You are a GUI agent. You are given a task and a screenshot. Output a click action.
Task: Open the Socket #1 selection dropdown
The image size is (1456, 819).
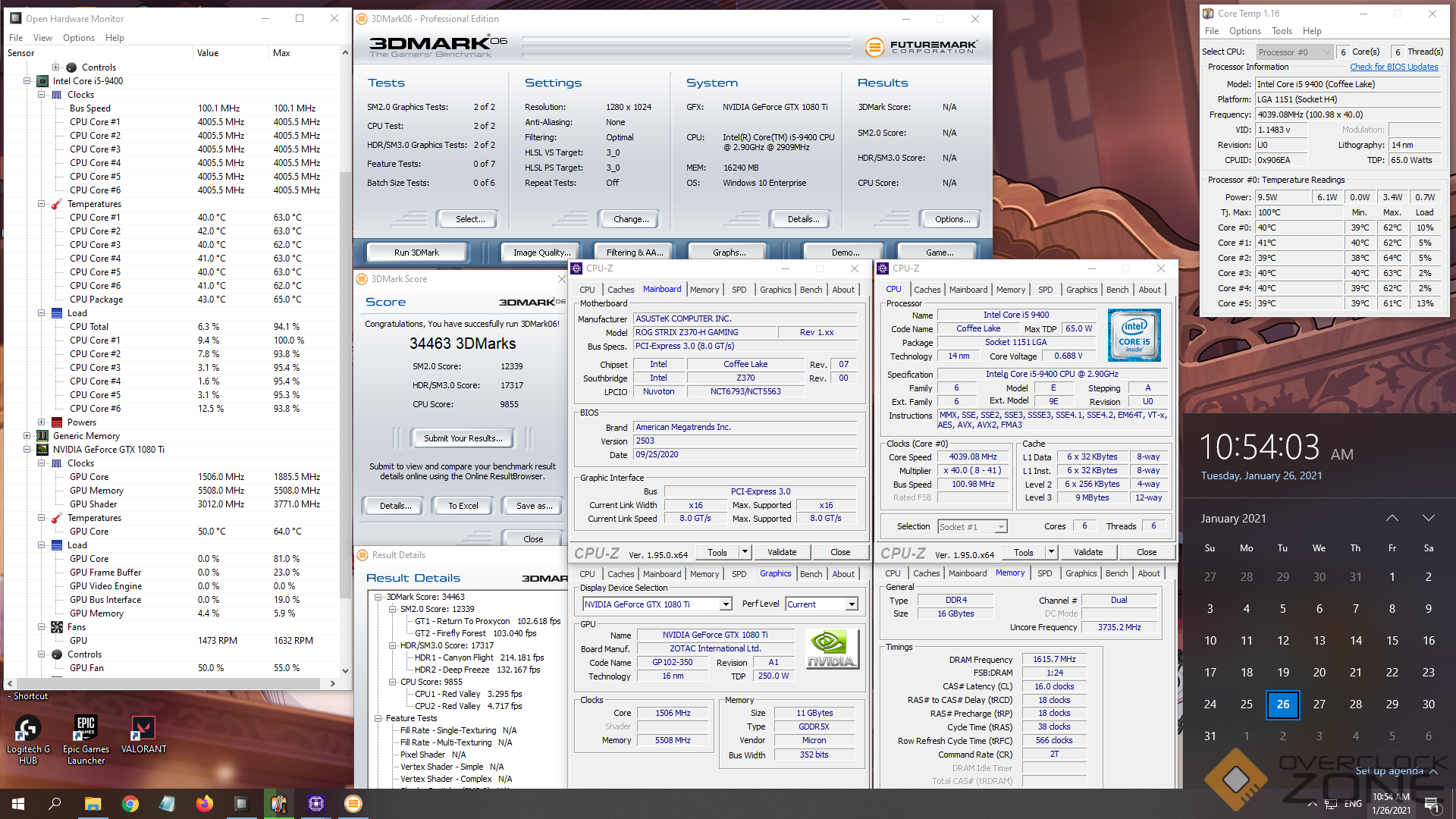1001,527
